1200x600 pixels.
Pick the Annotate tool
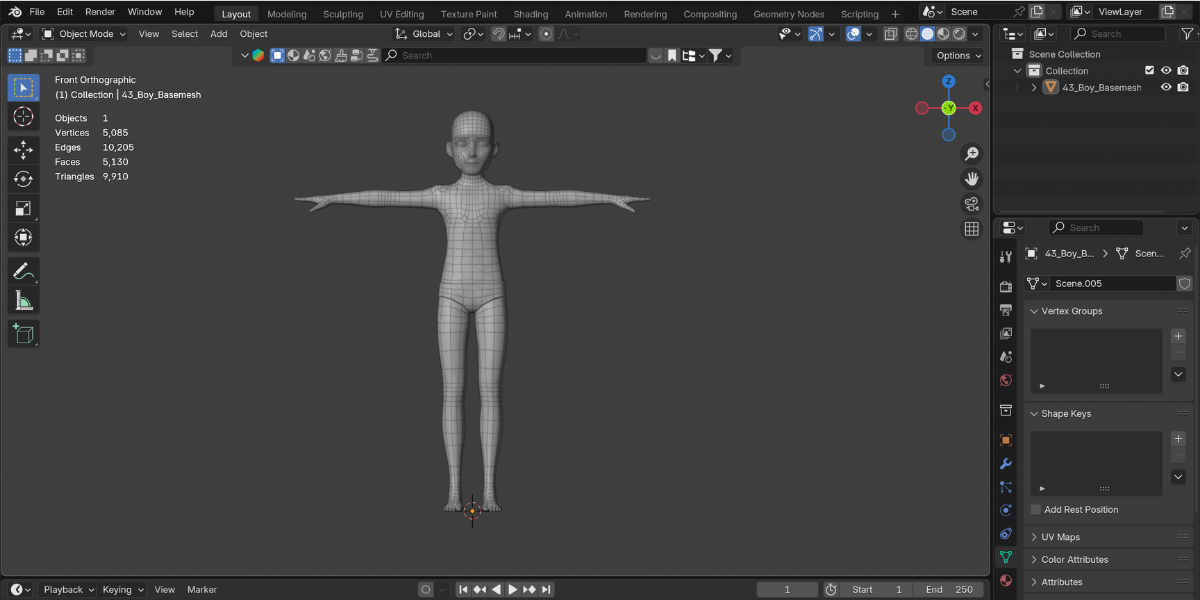click(24, 269)
